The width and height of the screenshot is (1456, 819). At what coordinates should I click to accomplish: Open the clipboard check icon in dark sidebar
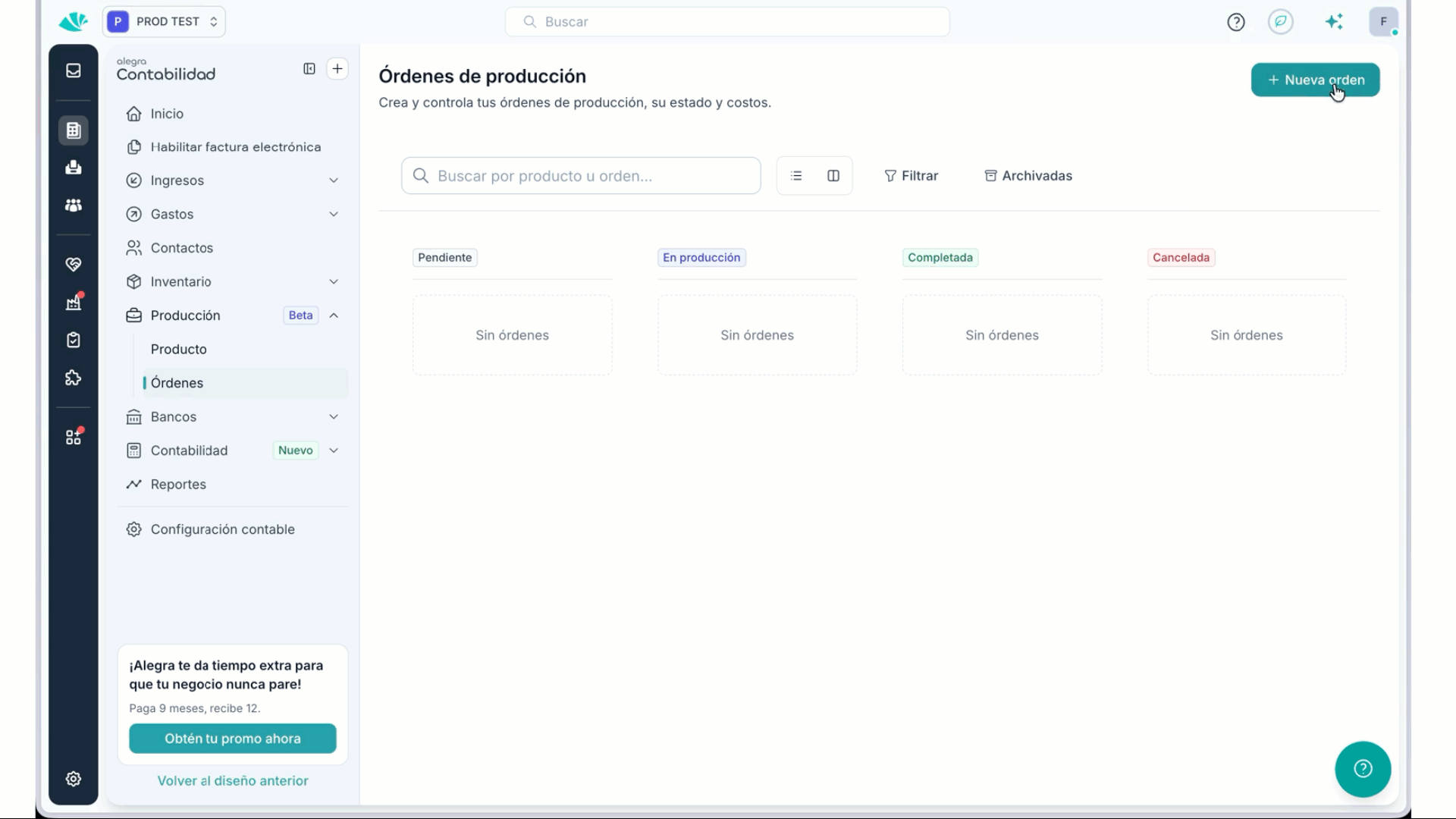click(x=74, y=340)
